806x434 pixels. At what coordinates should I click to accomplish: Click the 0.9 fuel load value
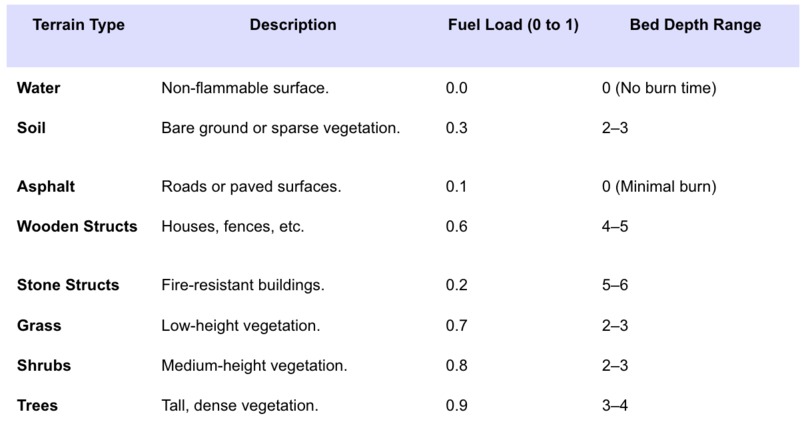click(456, 405)
